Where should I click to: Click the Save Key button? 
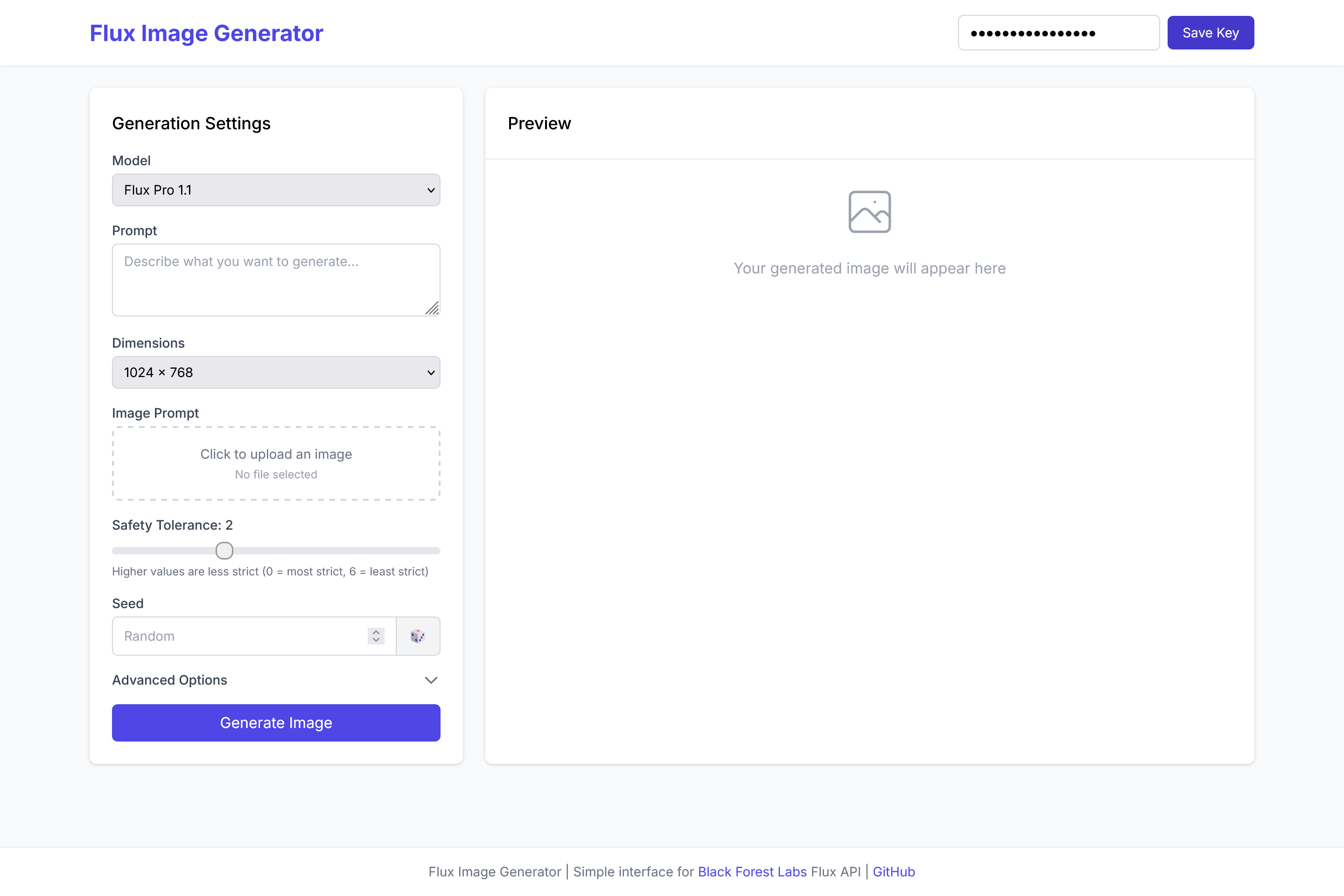pyautogui.click(x=1210, y=33)
